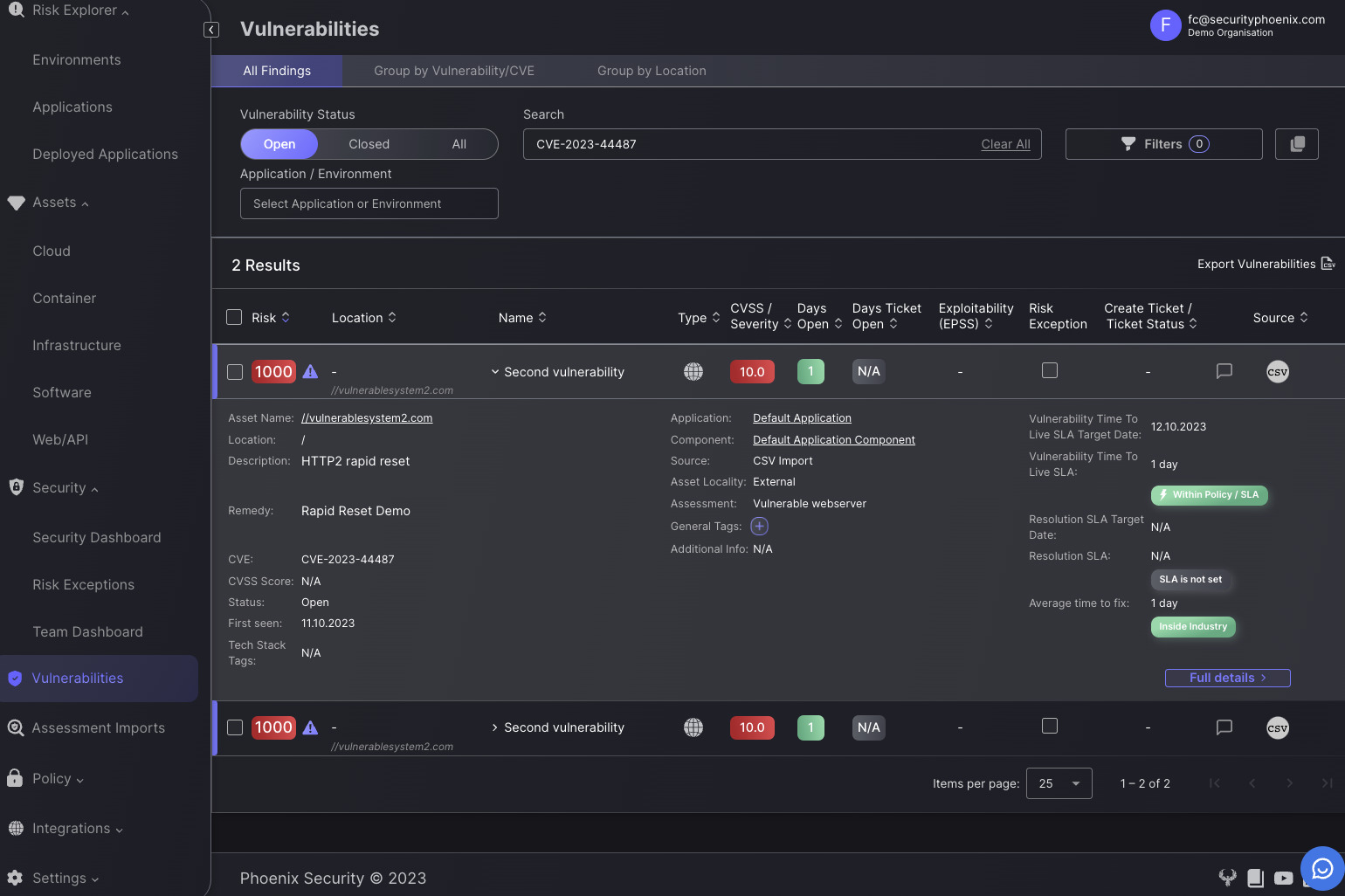Screen dimensions: 1345x896
Task: Click the Inside Industry badge
Action: (1193, 627)
